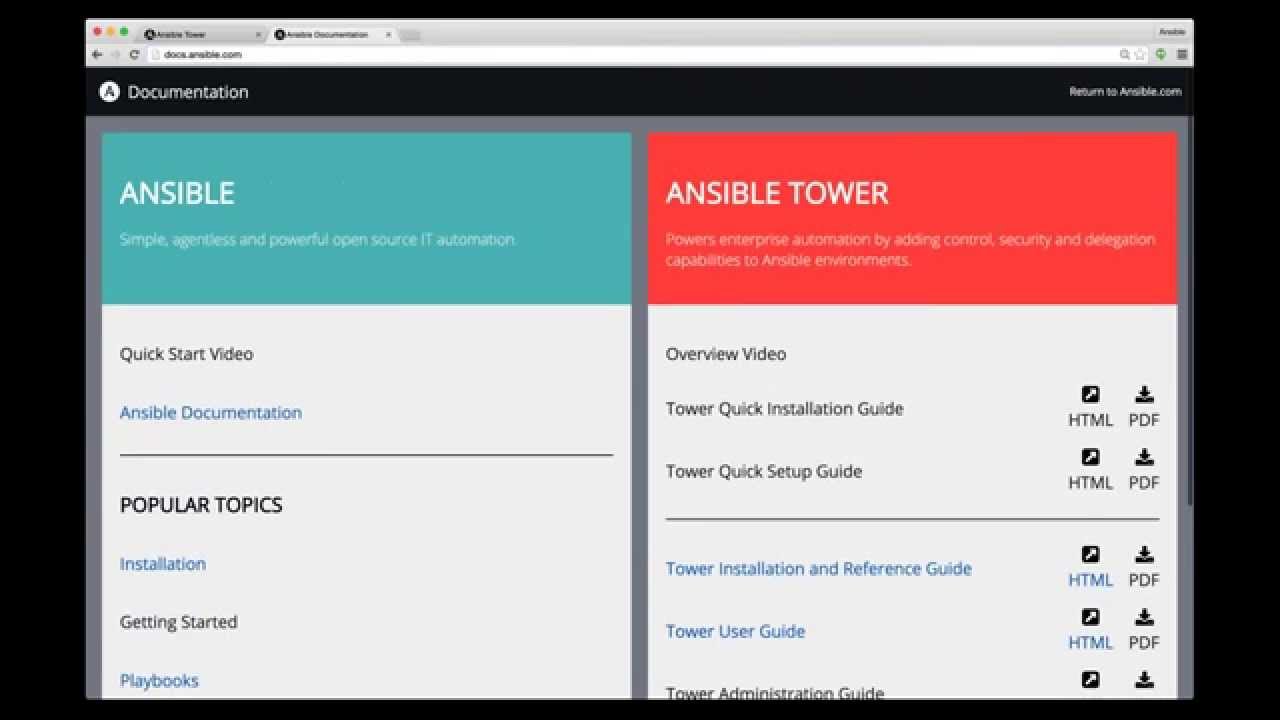Click the green extension icon in toolbar
The width and height of the screenshot is (1280, 720).
tap(1161, 55)
